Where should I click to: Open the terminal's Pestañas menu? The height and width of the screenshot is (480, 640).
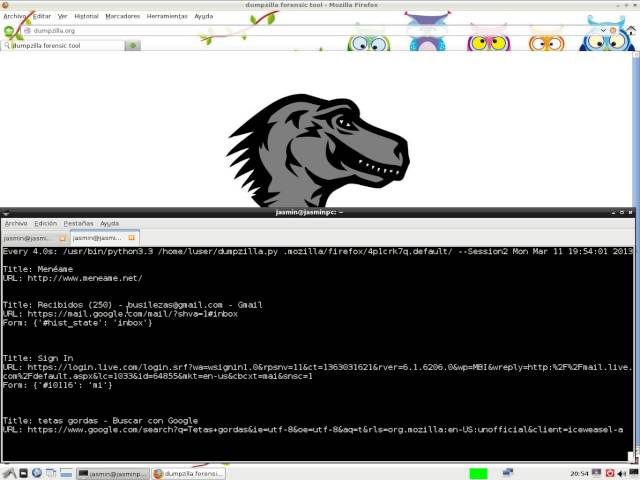pos(78,224)
